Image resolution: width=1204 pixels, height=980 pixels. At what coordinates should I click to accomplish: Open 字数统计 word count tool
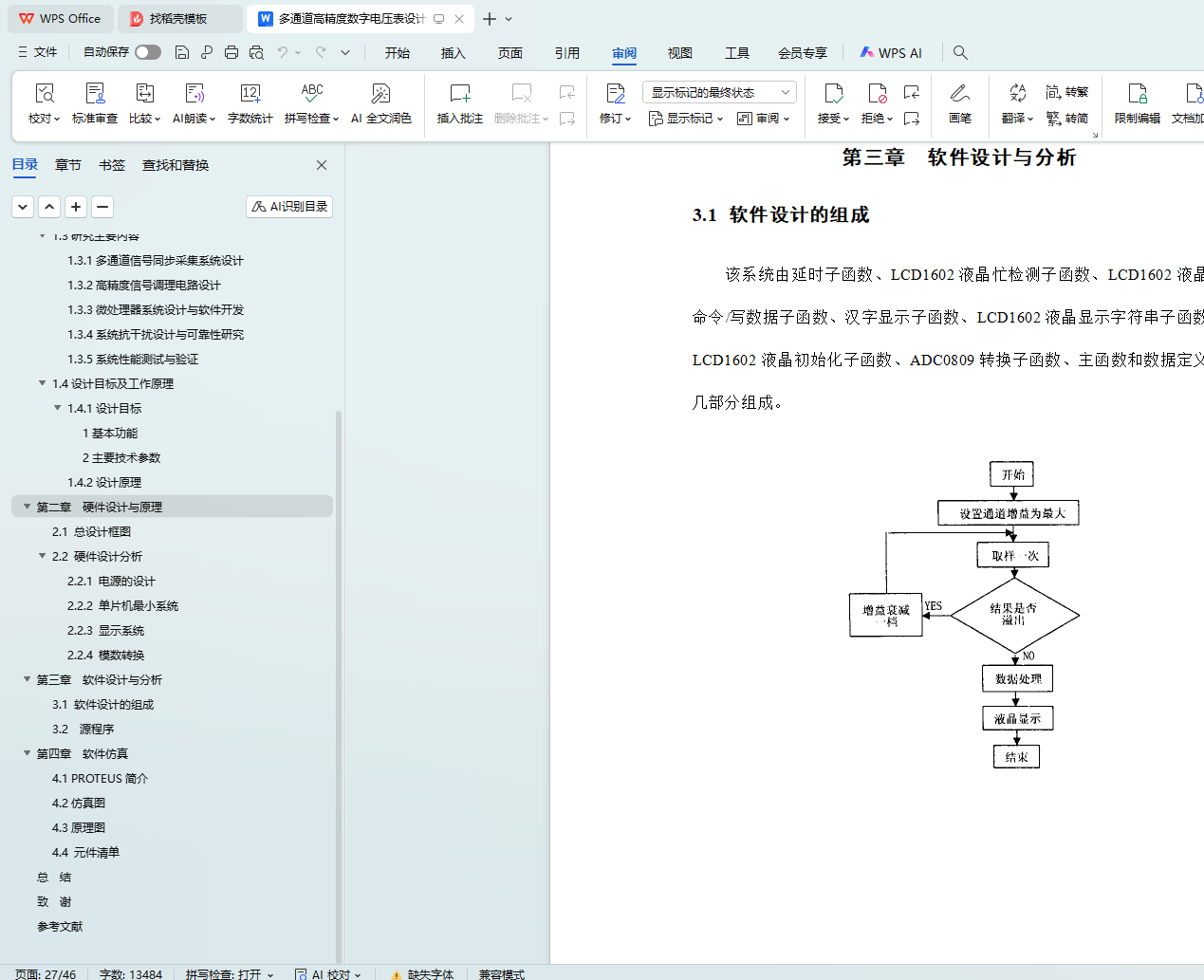tap(250, 94)
